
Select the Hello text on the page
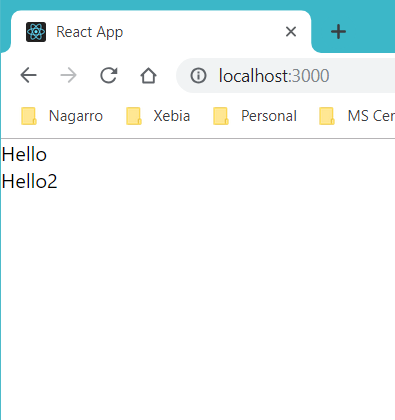click(x=24, y=155)
